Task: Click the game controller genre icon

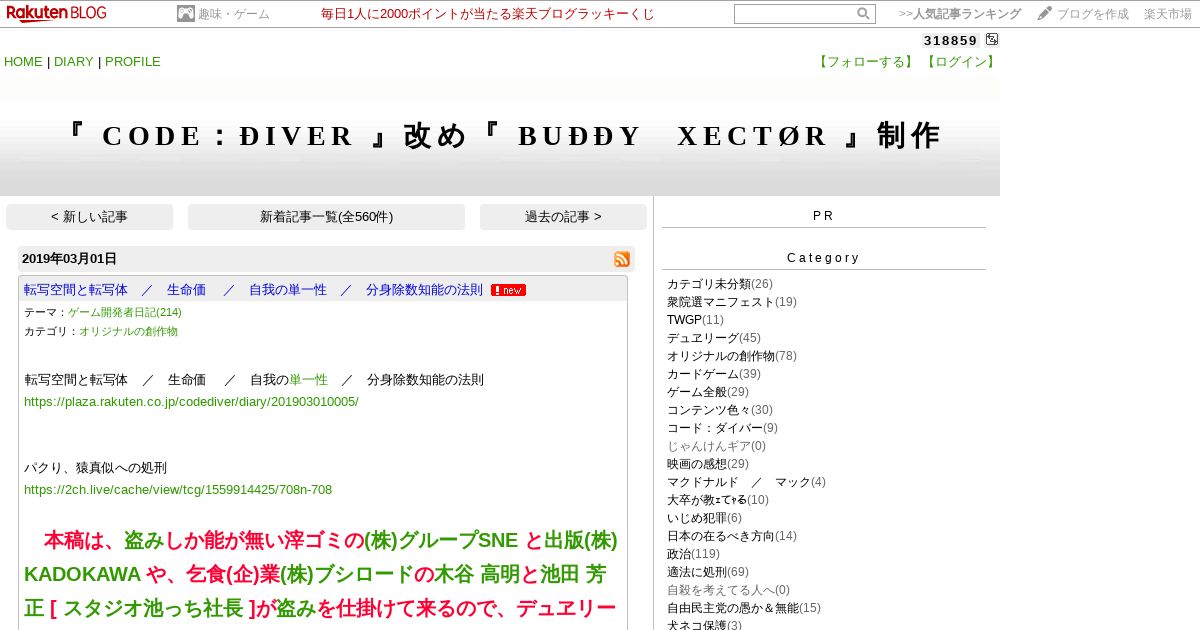Action: pos(186,14)
